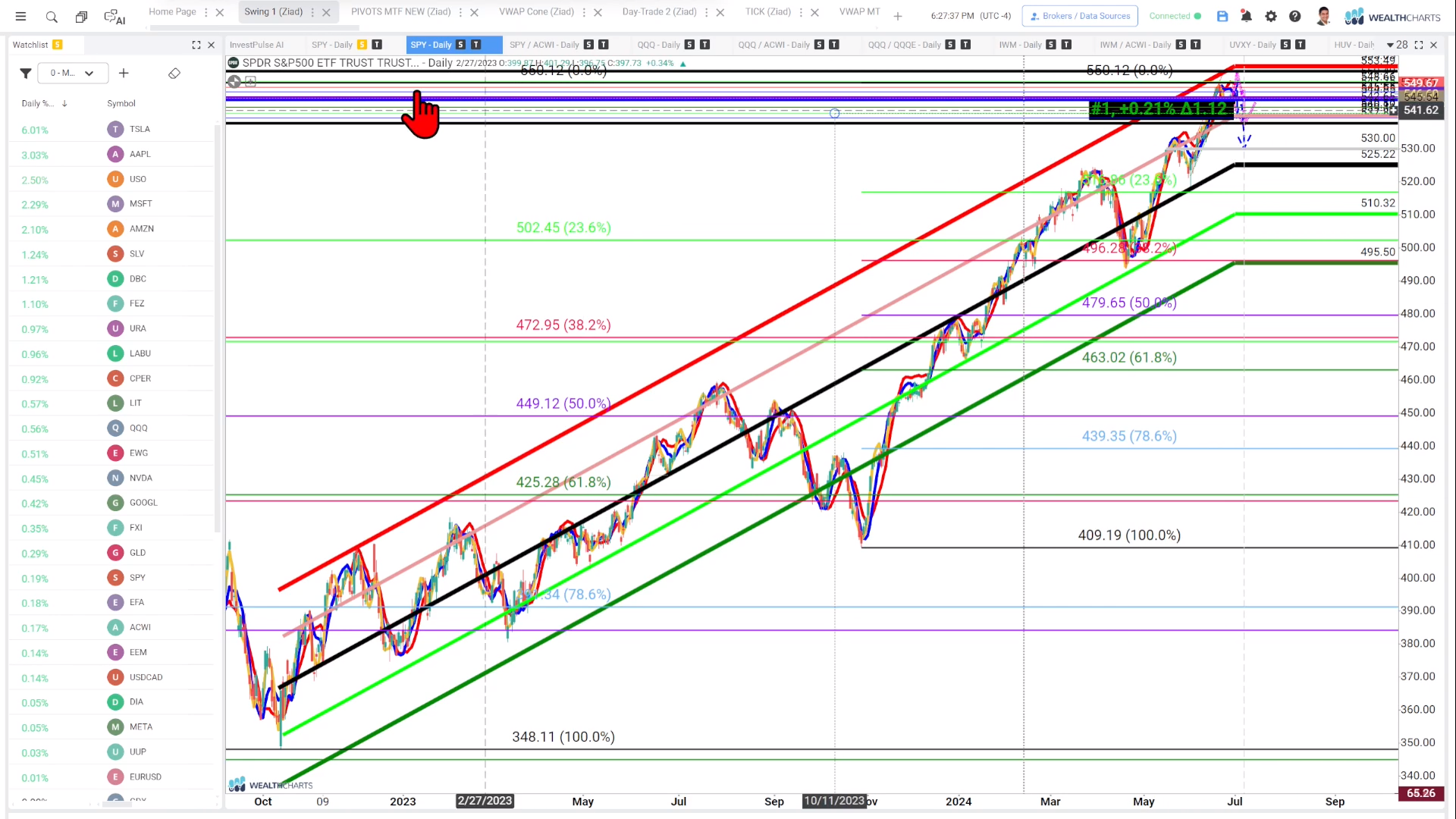
Task: Close the chart panel group
Action: pos(1434,45)
